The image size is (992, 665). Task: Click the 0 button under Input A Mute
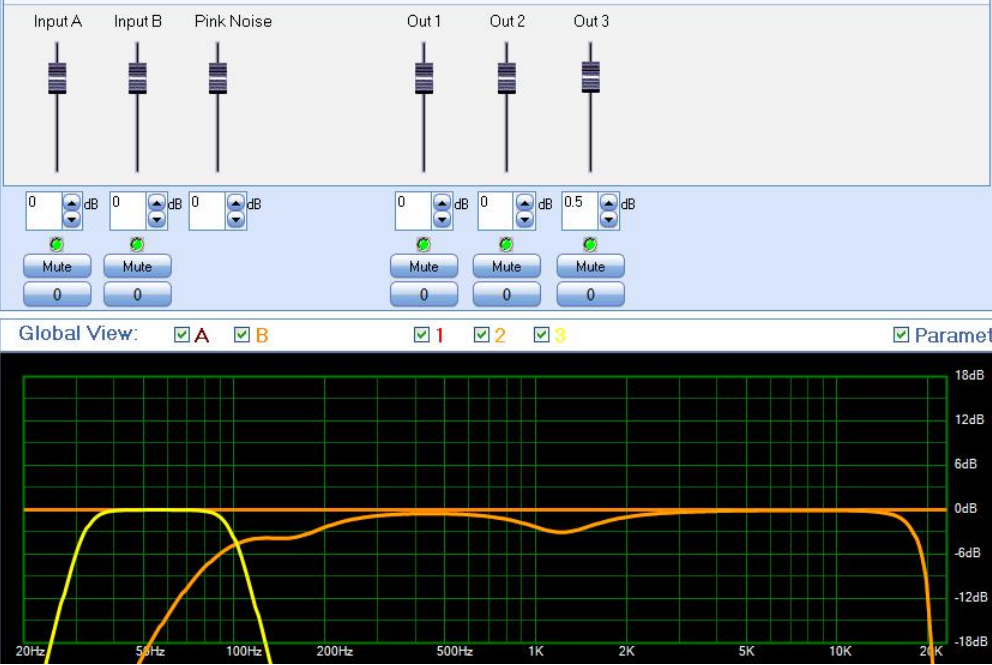(57, 294)
